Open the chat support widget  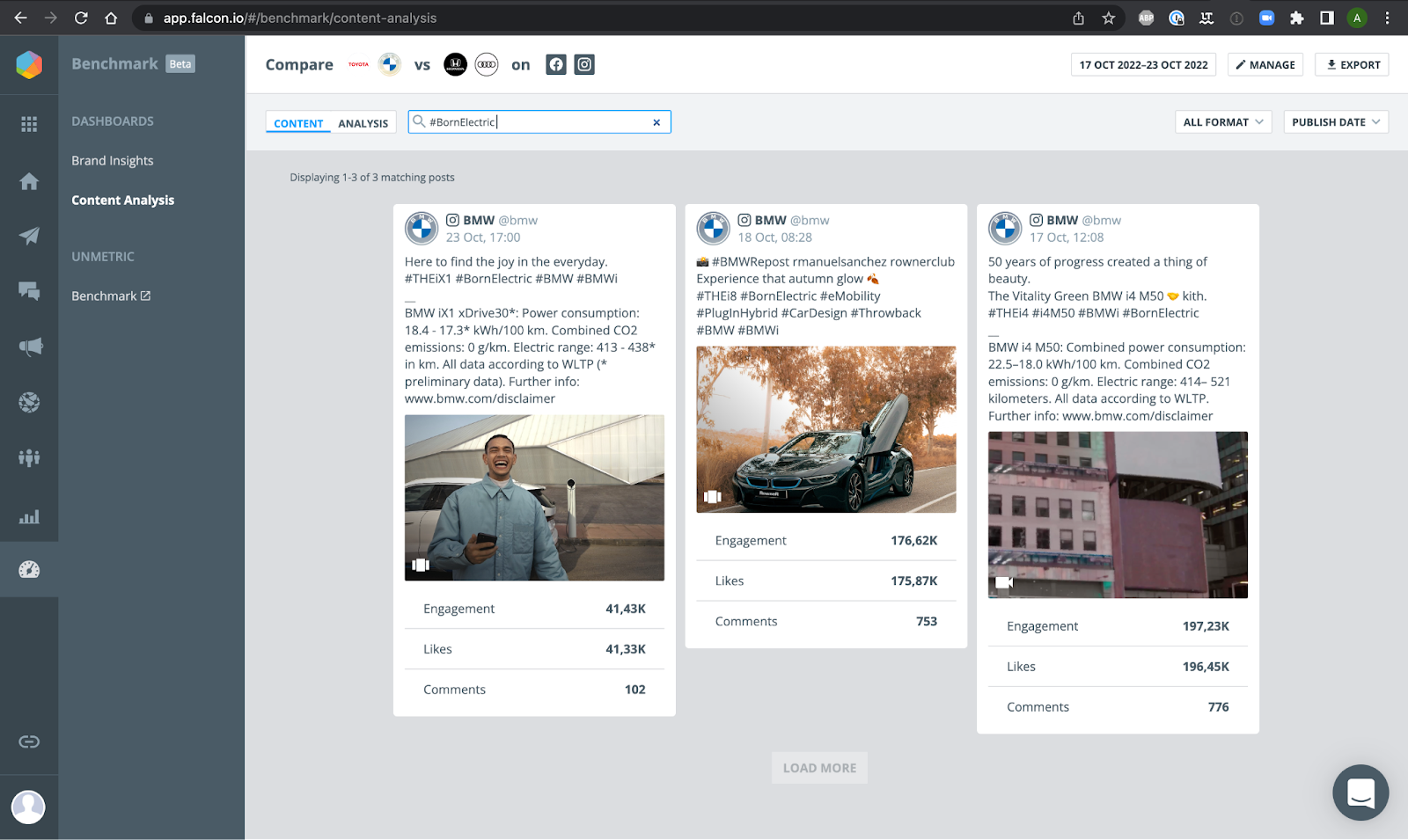pos(1360,793)
